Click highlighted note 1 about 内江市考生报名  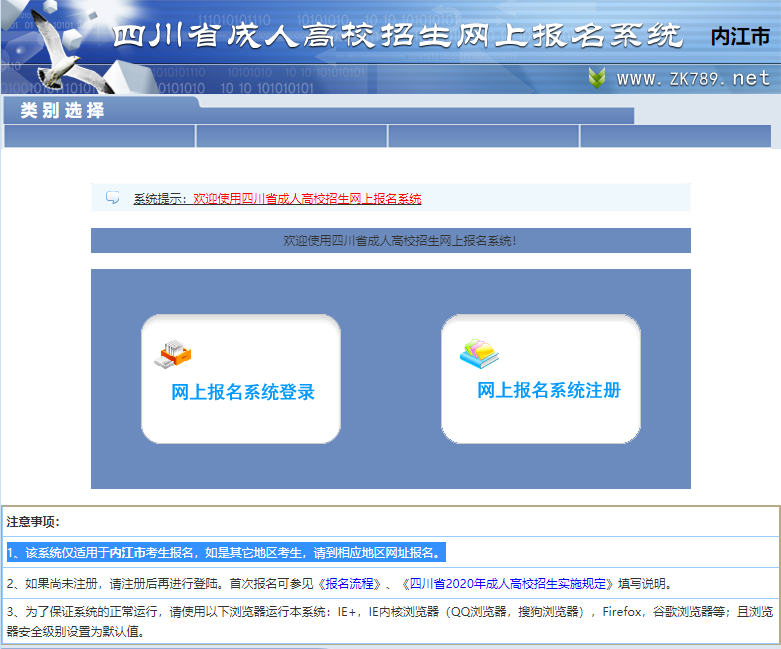click(226, 552)
